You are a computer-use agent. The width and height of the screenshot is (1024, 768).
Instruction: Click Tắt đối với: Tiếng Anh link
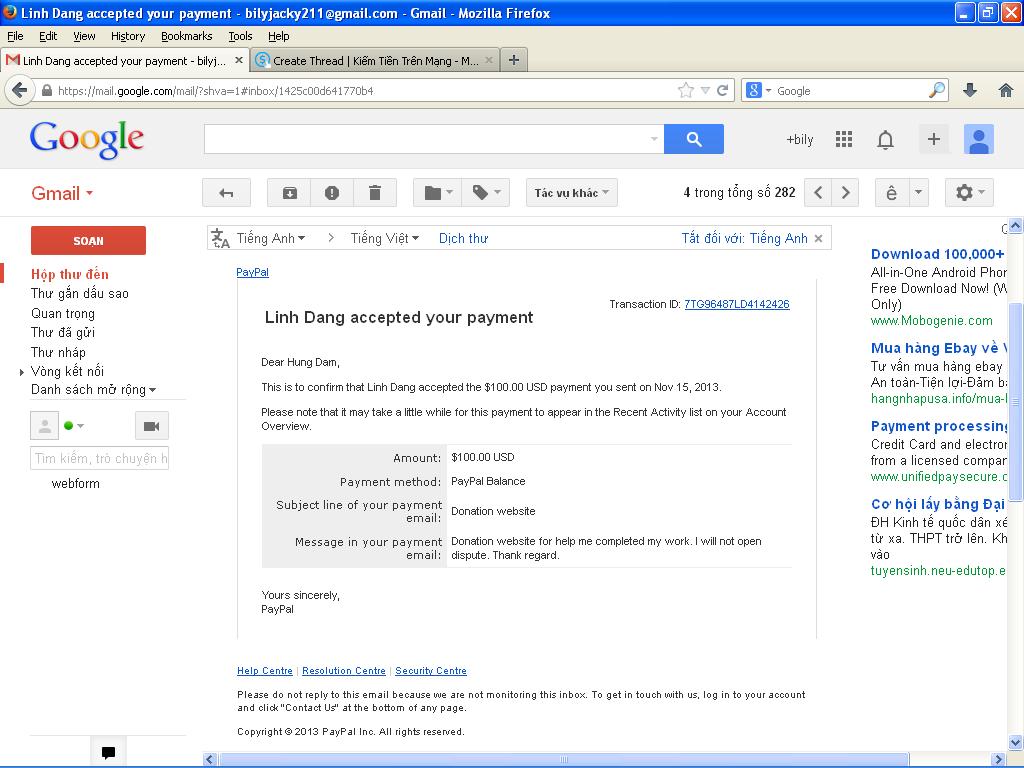point(744,238)
